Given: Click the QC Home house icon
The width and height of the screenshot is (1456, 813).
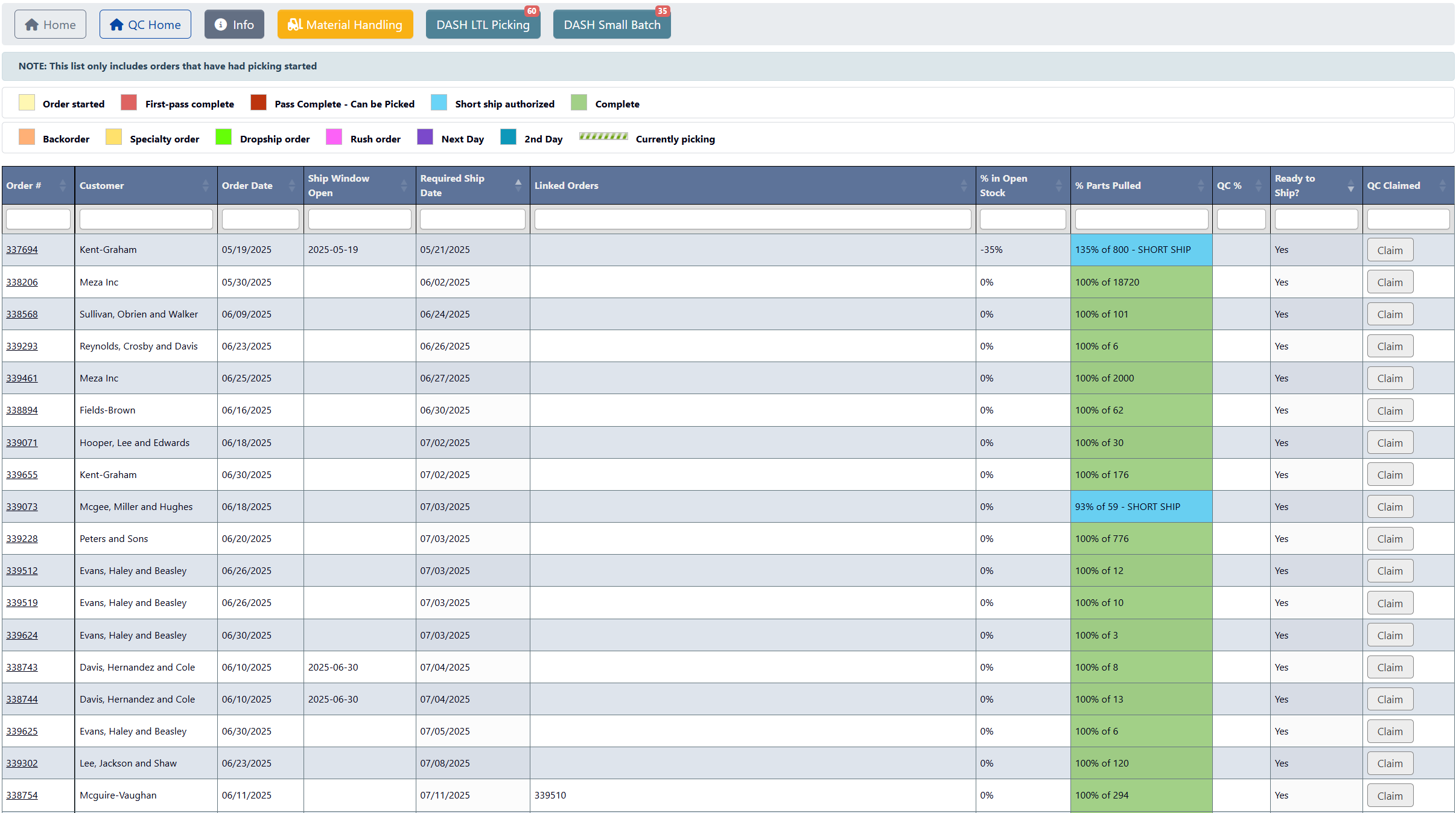Looking at the screenshot, I should tap(116, 25).
